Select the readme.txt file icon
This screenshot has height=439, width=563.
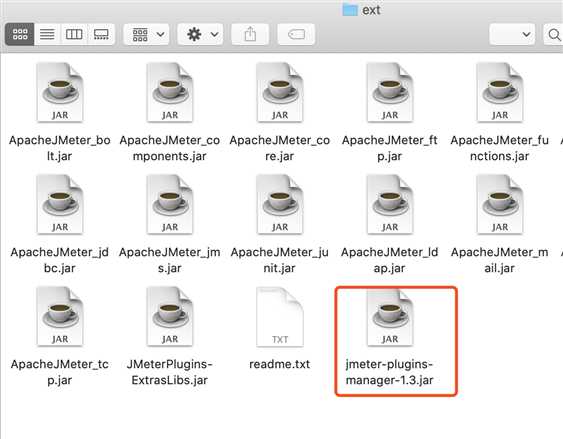click(x=280, y=317)
